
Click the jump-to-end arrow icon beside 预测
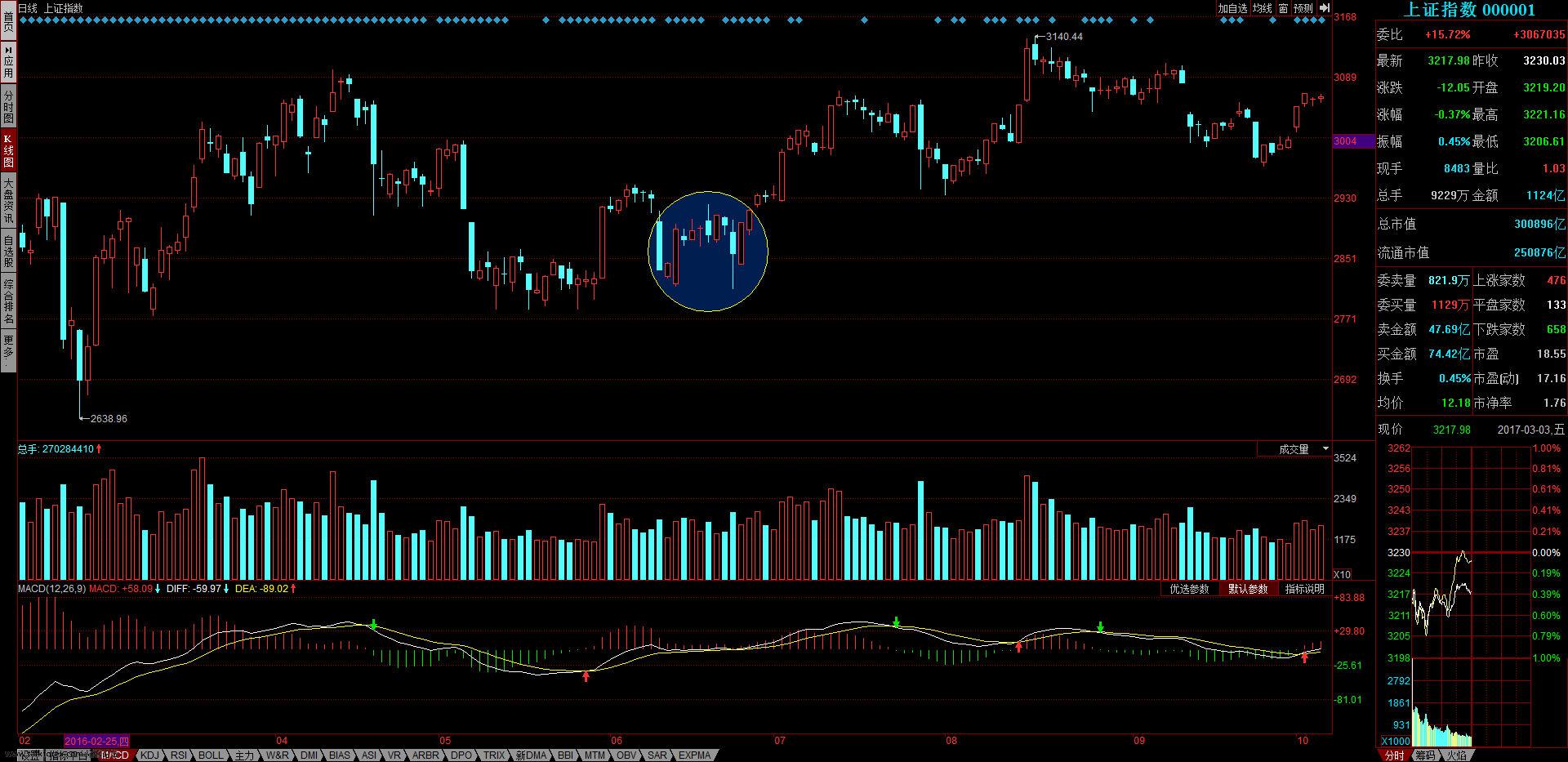click(x=1325, y=8)
